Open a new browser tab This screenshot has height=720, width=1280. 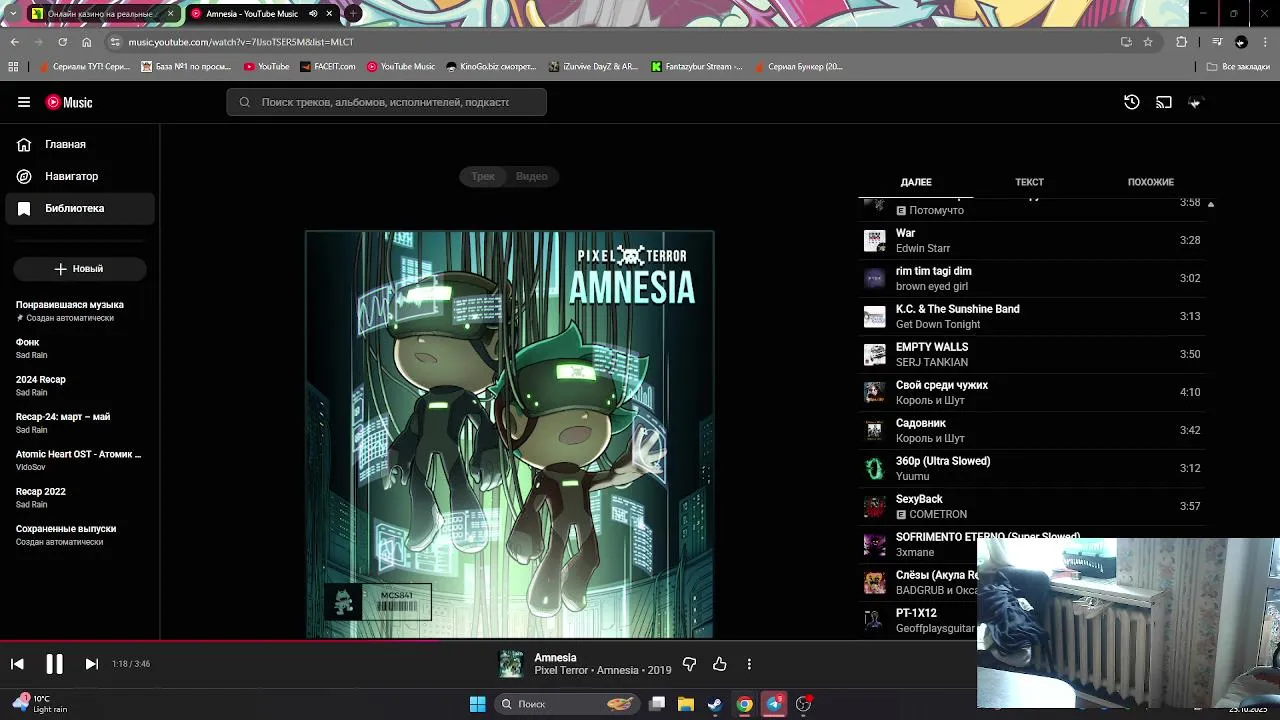click(353, 14)
